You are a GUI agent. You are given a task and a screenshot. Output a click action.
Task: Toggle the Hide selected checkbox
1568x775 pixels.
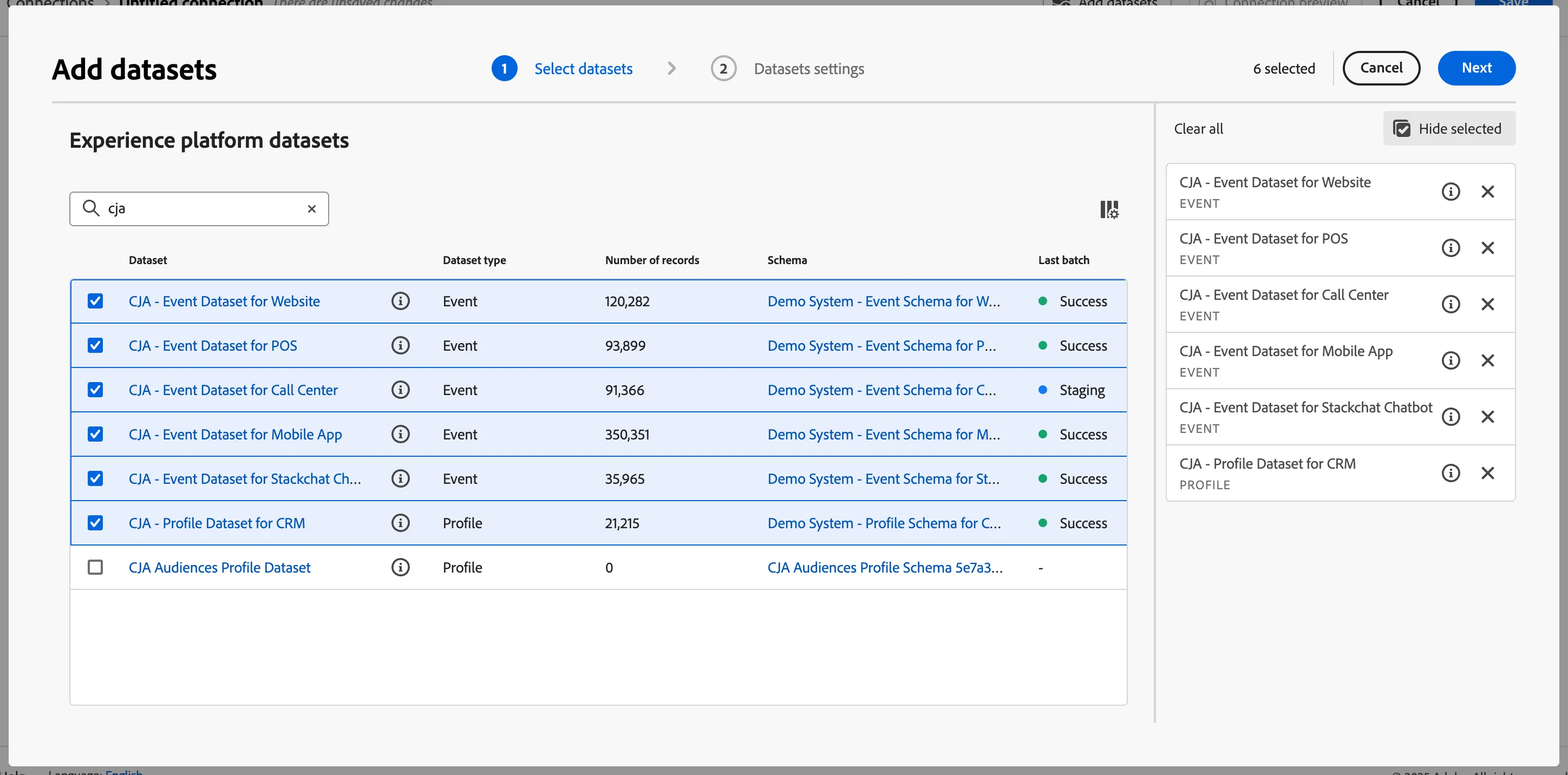click(1402, 128)
